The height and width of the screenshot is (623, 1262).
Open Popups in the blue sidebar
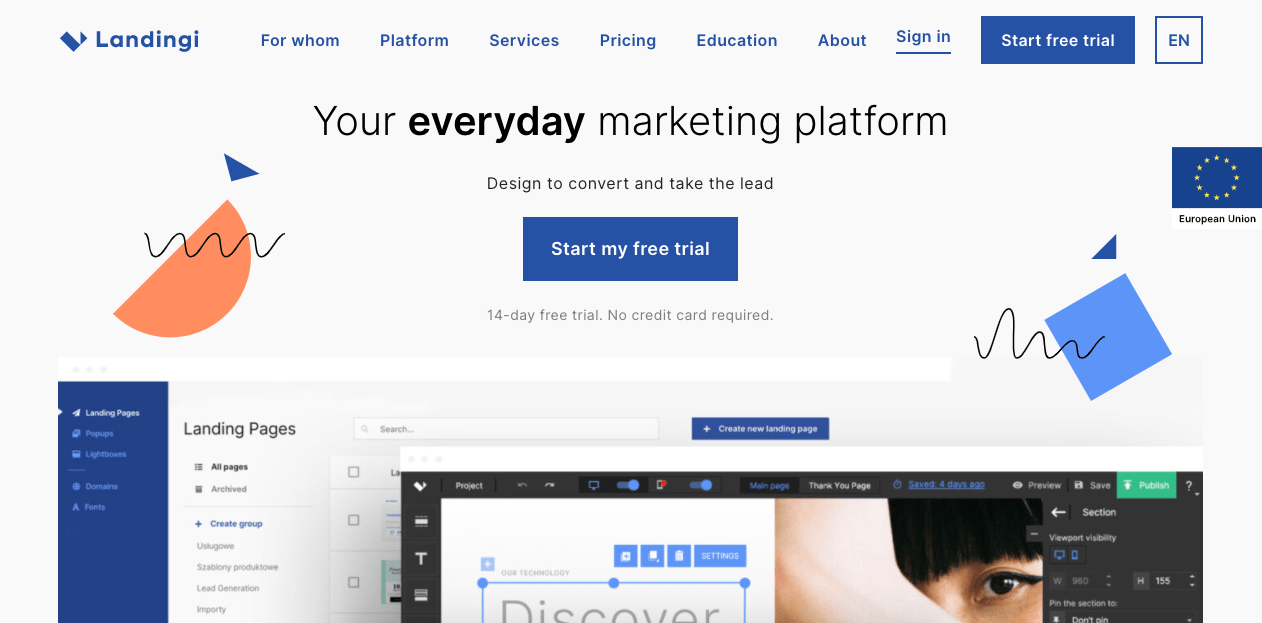[x=93, y=434]
